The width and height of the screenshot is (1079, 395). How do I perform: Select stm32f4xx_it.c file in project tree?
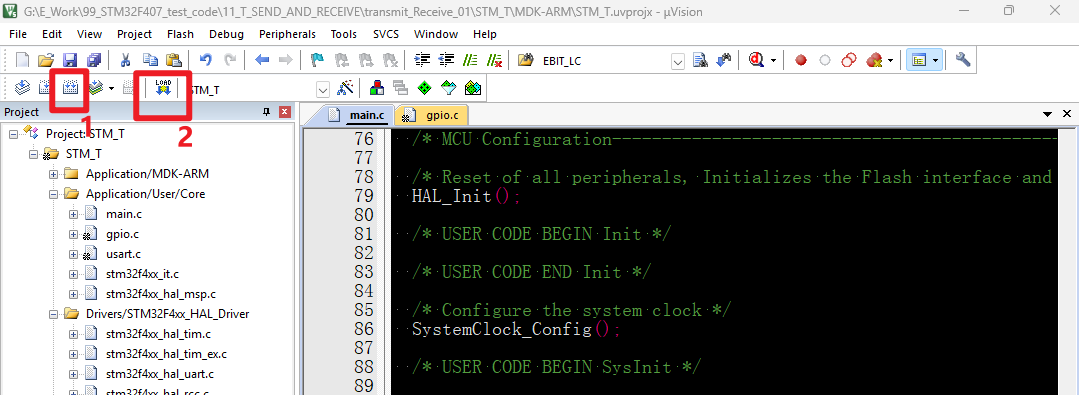point(142,274)
